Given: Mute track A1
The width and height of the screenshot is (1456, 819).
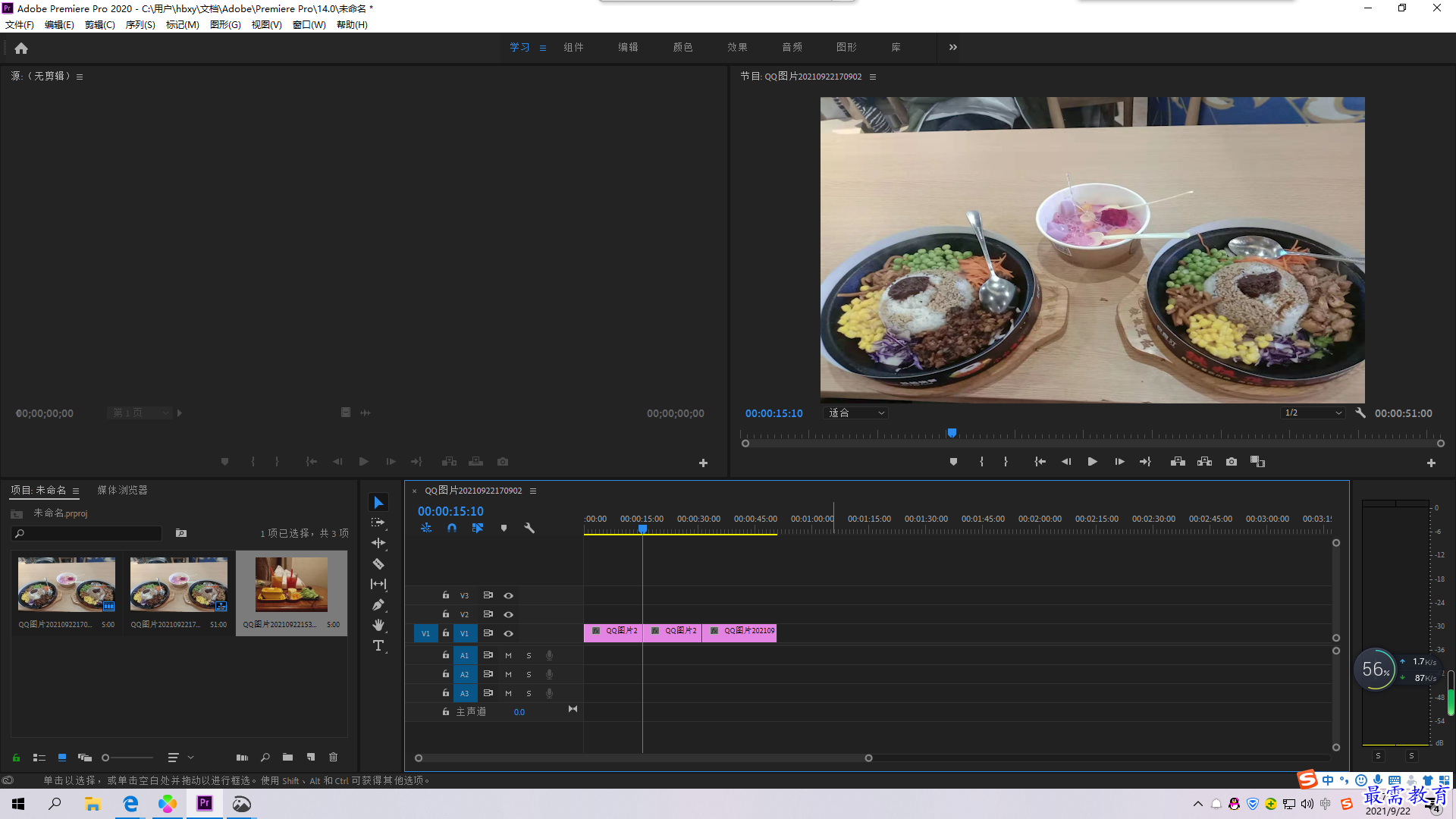Looking at the screenshot, I should pyautogui.click(x=508, y=655).
